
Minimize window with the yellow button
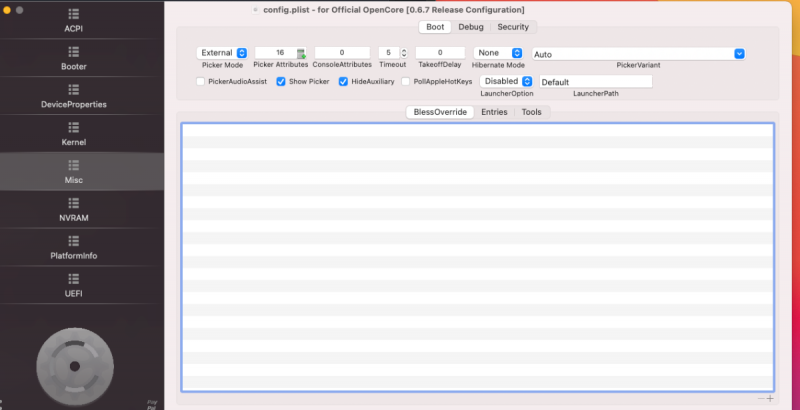(7, 10)
